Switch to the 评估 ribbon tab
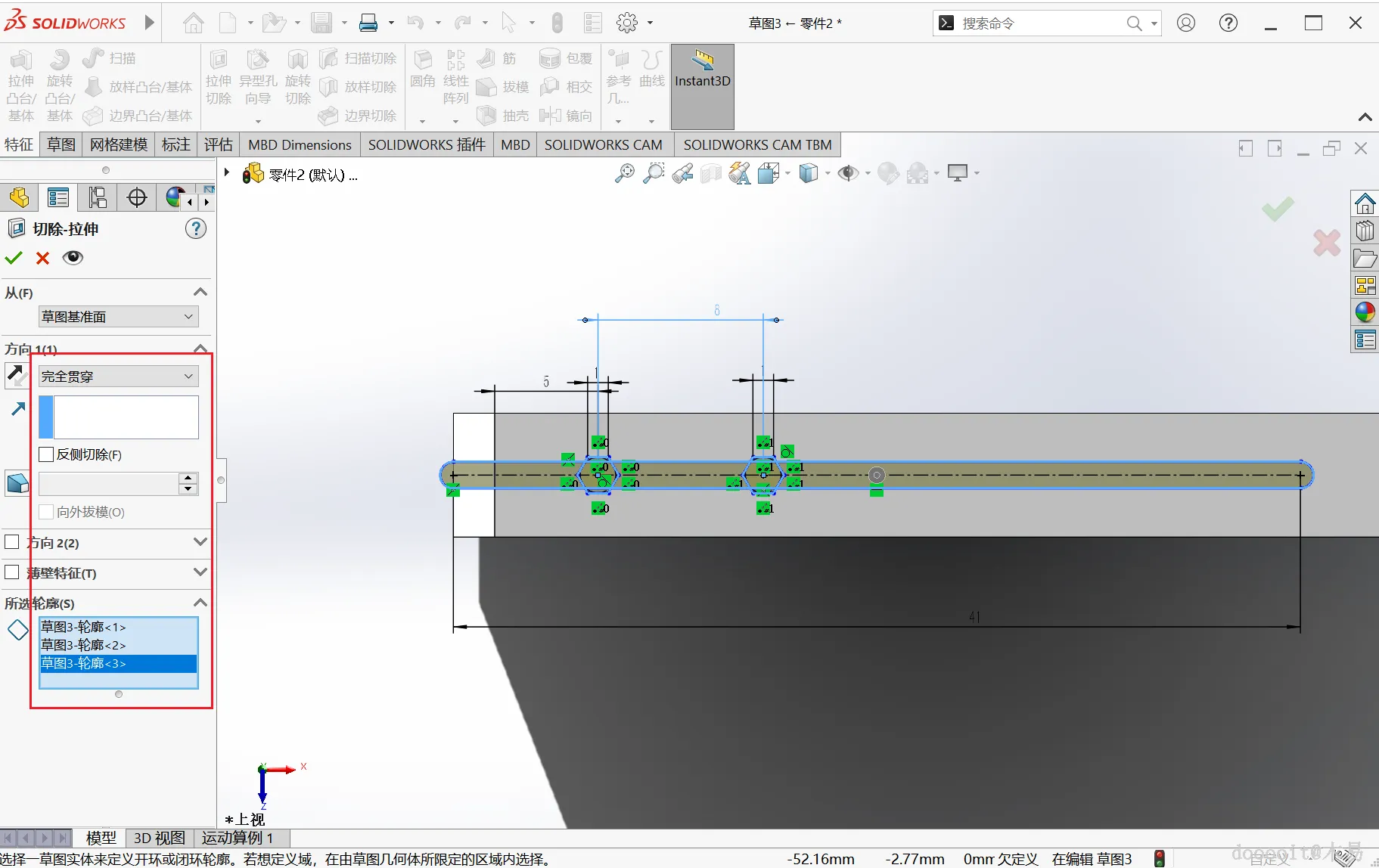 point(218,144)
